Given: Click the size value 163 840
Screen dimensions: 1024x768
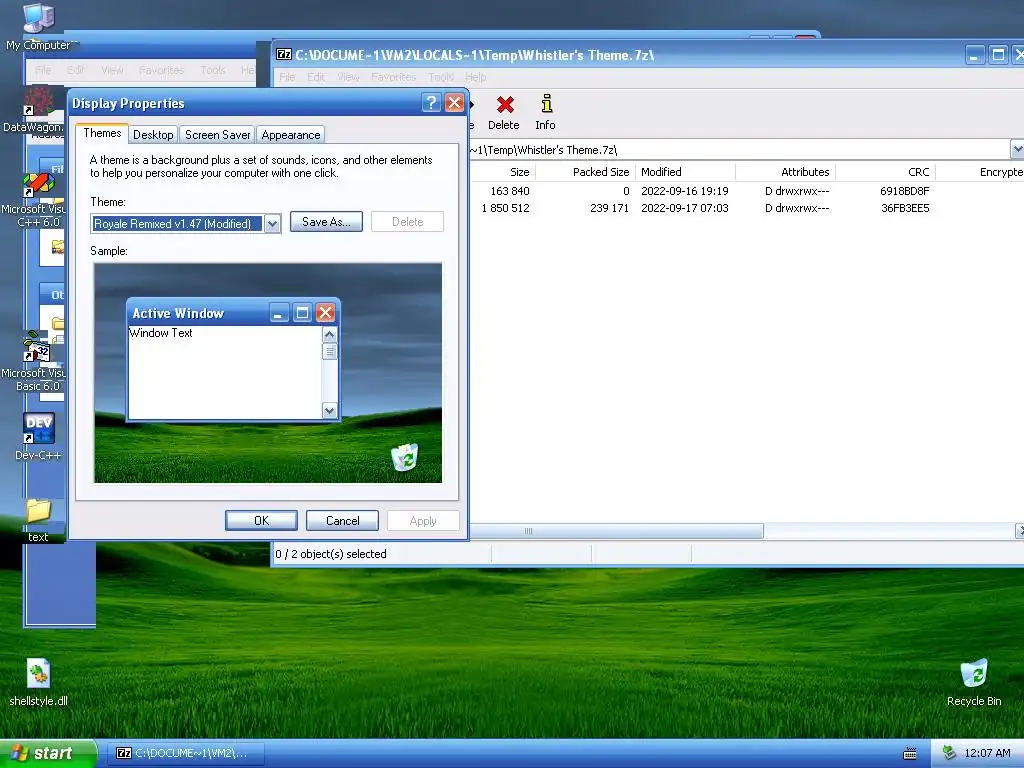Looking at the screenshot, I should click(x=509, y=191).
